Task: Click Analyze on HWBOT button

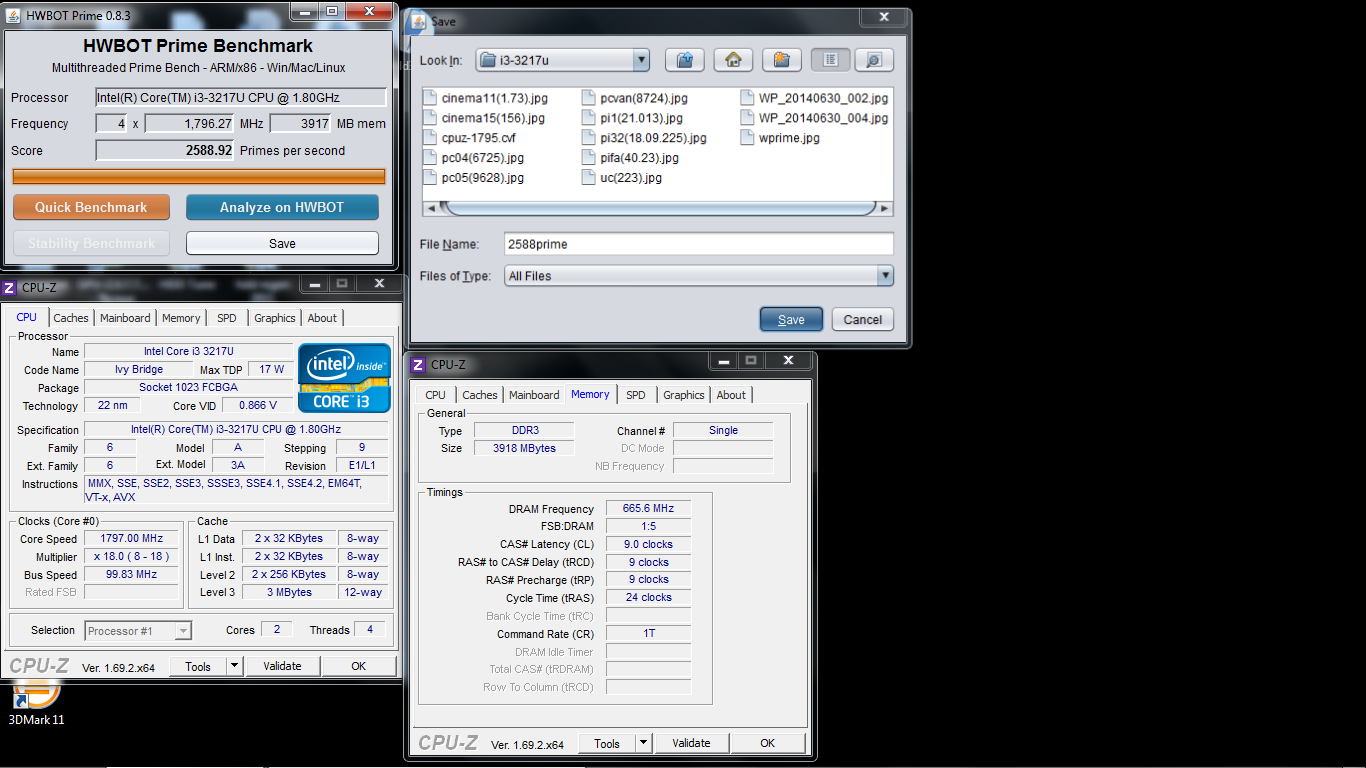Action: (x=282, y=207)
